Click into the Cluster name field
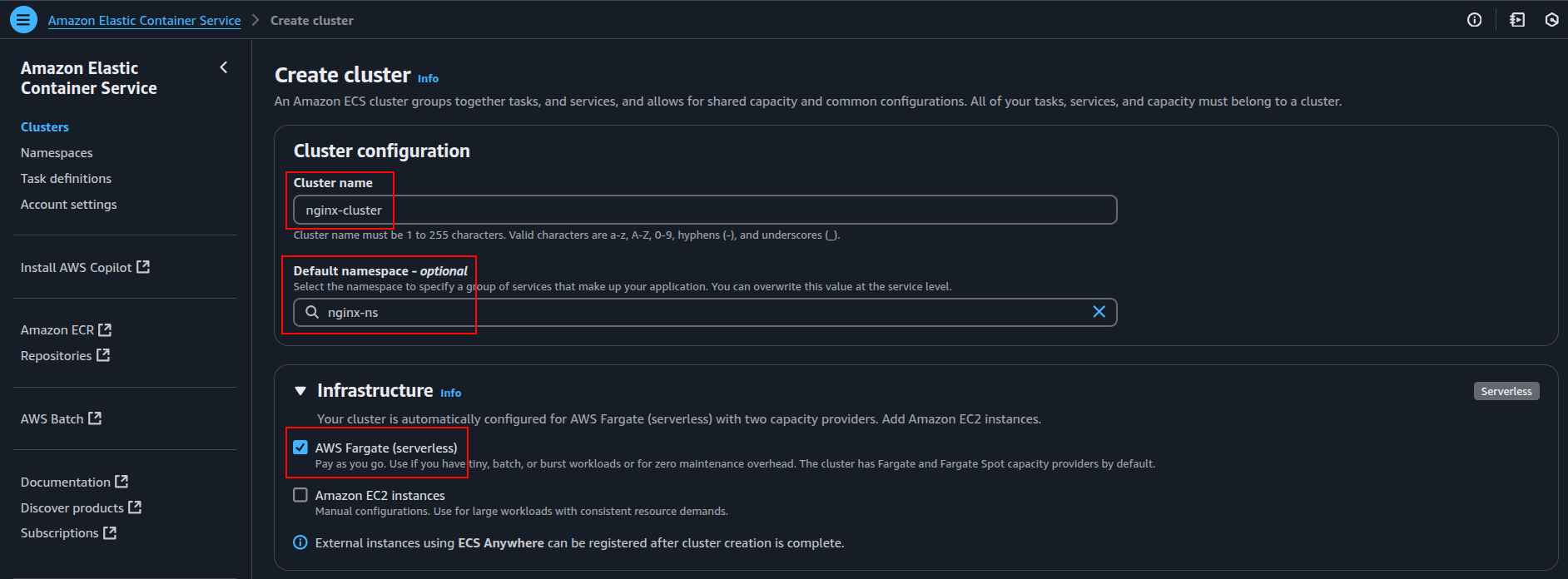Viewport: 1568px width, 579px height. (x=704, y=210)
